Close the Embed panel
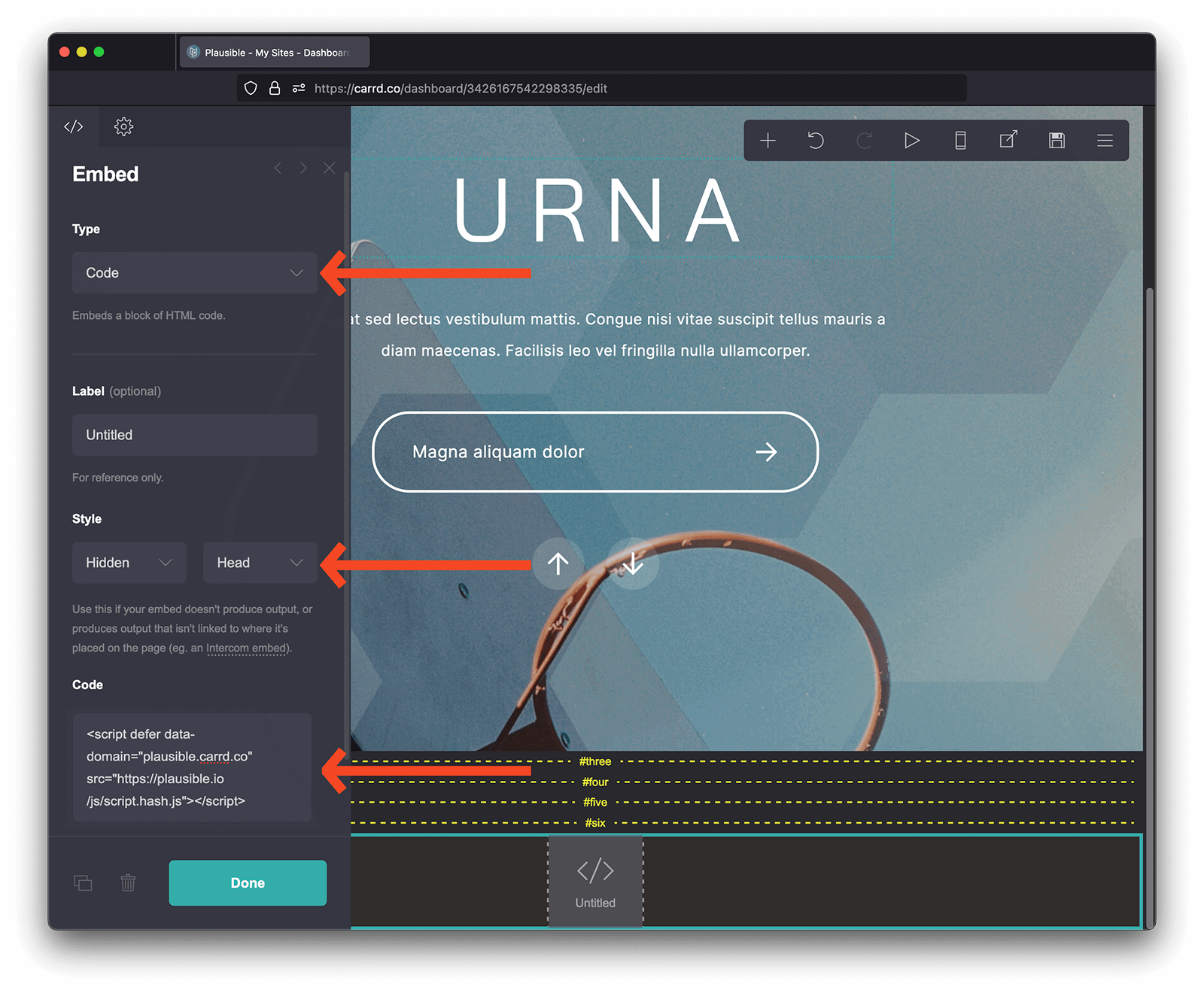The image size is (1204, 993). coord(329,168)
